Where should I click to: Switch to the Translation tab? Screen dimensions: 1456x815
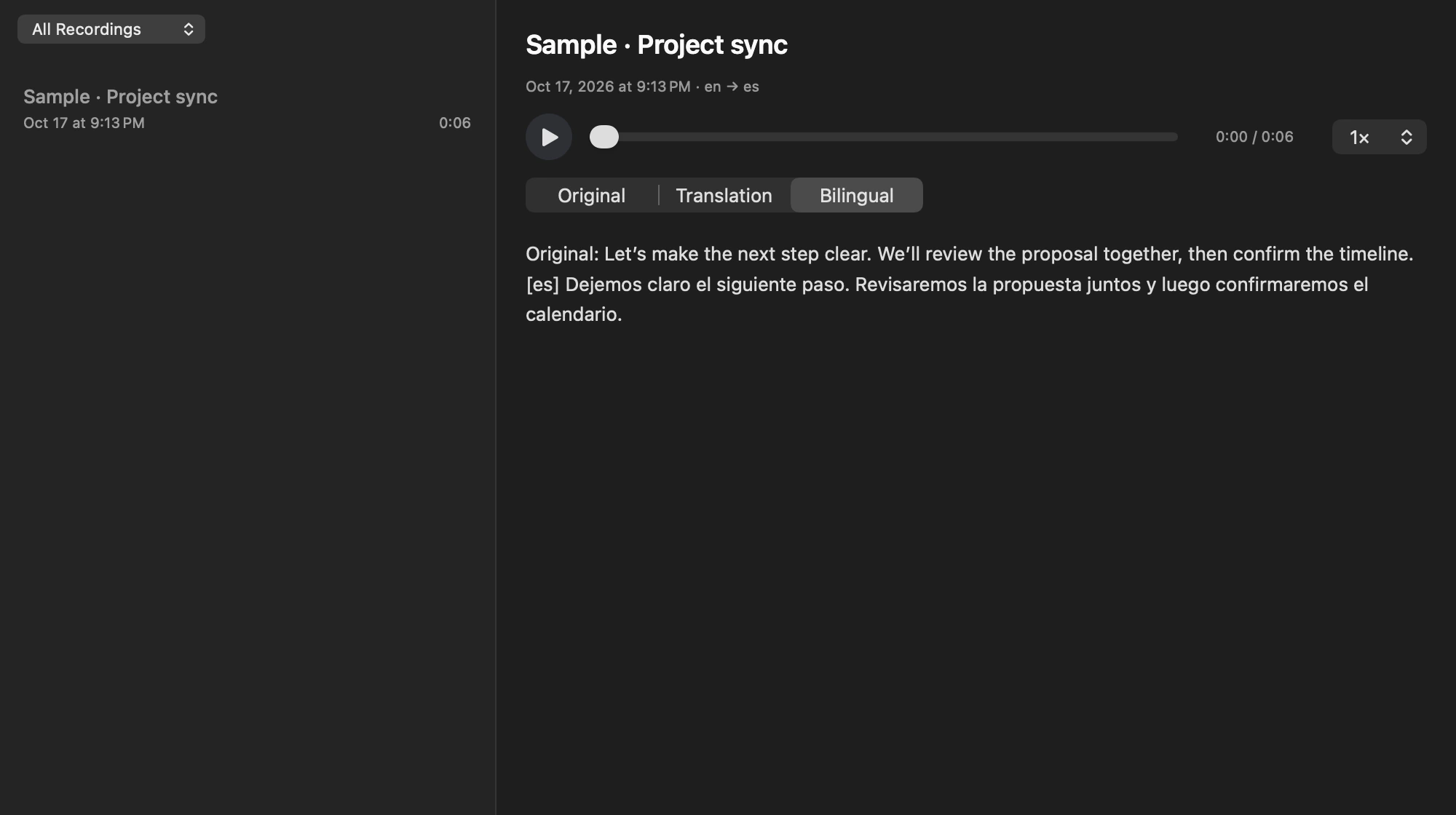724,195
